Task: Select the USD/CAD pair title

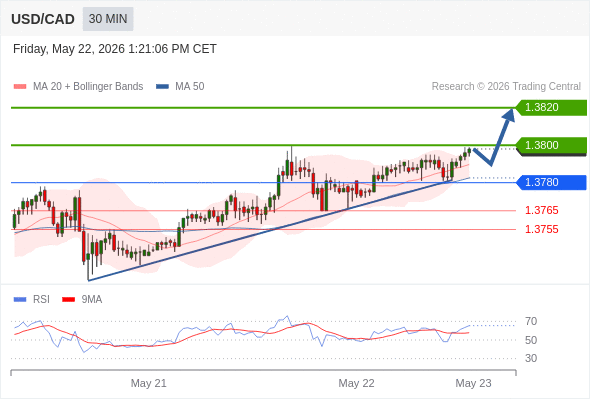Action: pos(43,19)
